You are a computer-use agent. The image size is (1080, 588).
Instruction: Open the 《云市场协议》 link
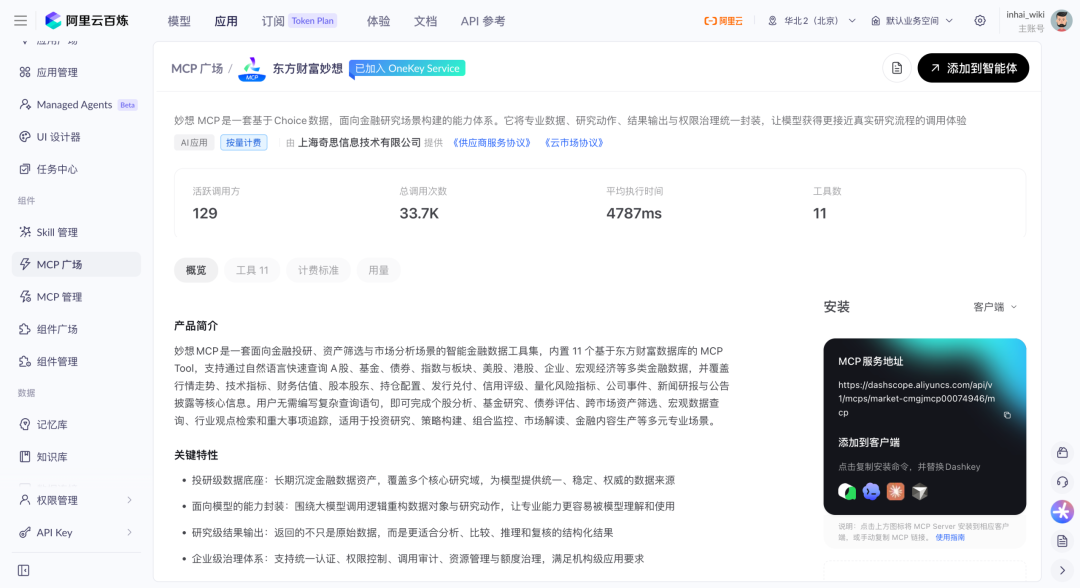574,143
